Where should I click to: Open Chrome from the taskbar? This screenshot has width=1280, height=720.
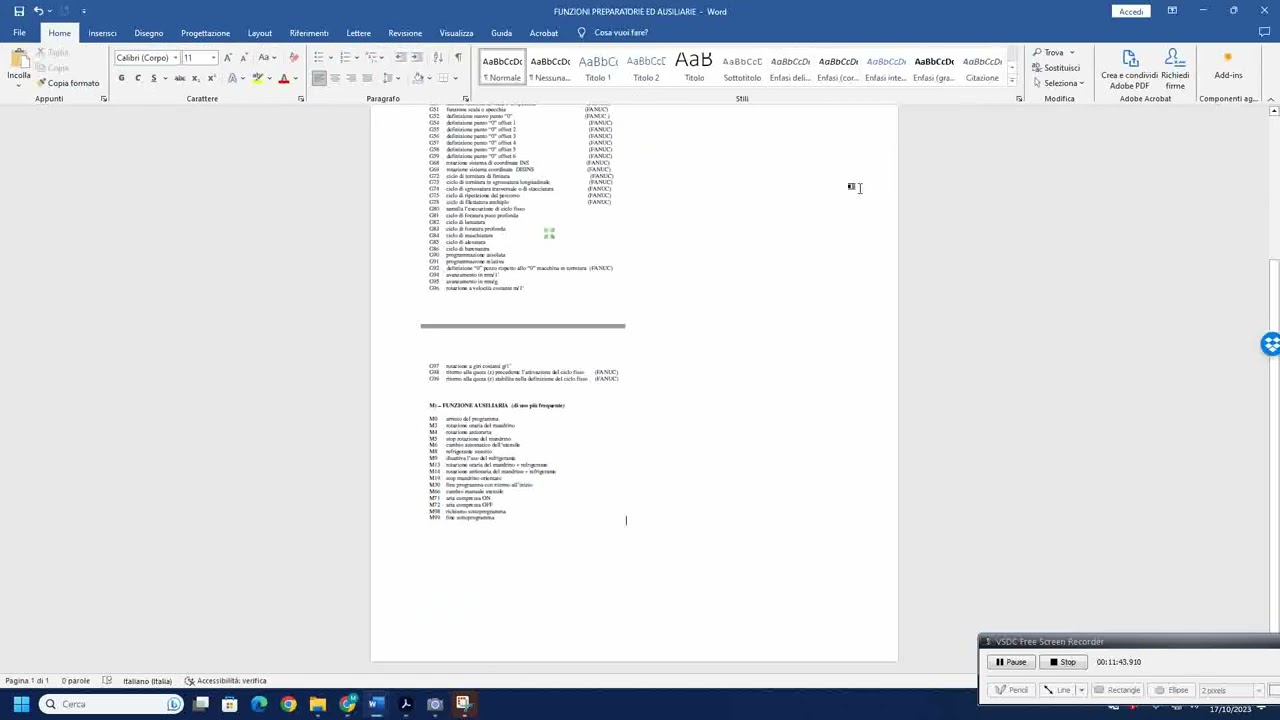tap(288, 704)
